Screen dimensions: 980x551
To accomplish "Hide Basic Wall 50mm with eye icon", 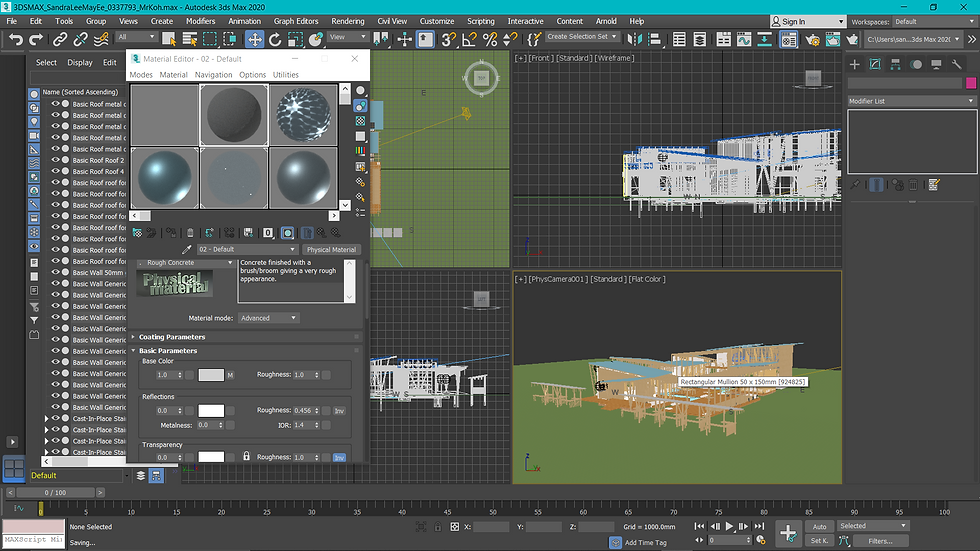I will coord(56,272).
